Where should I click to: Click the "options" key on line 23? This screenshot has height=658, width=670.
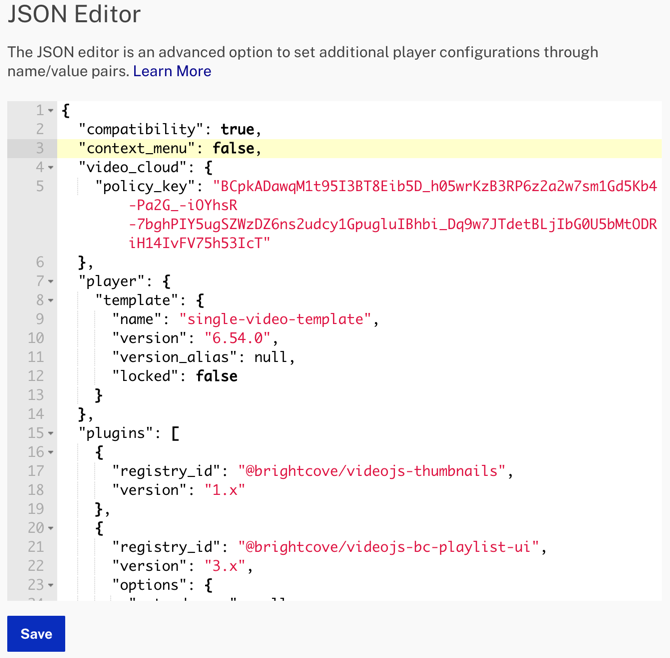(150, 585)
